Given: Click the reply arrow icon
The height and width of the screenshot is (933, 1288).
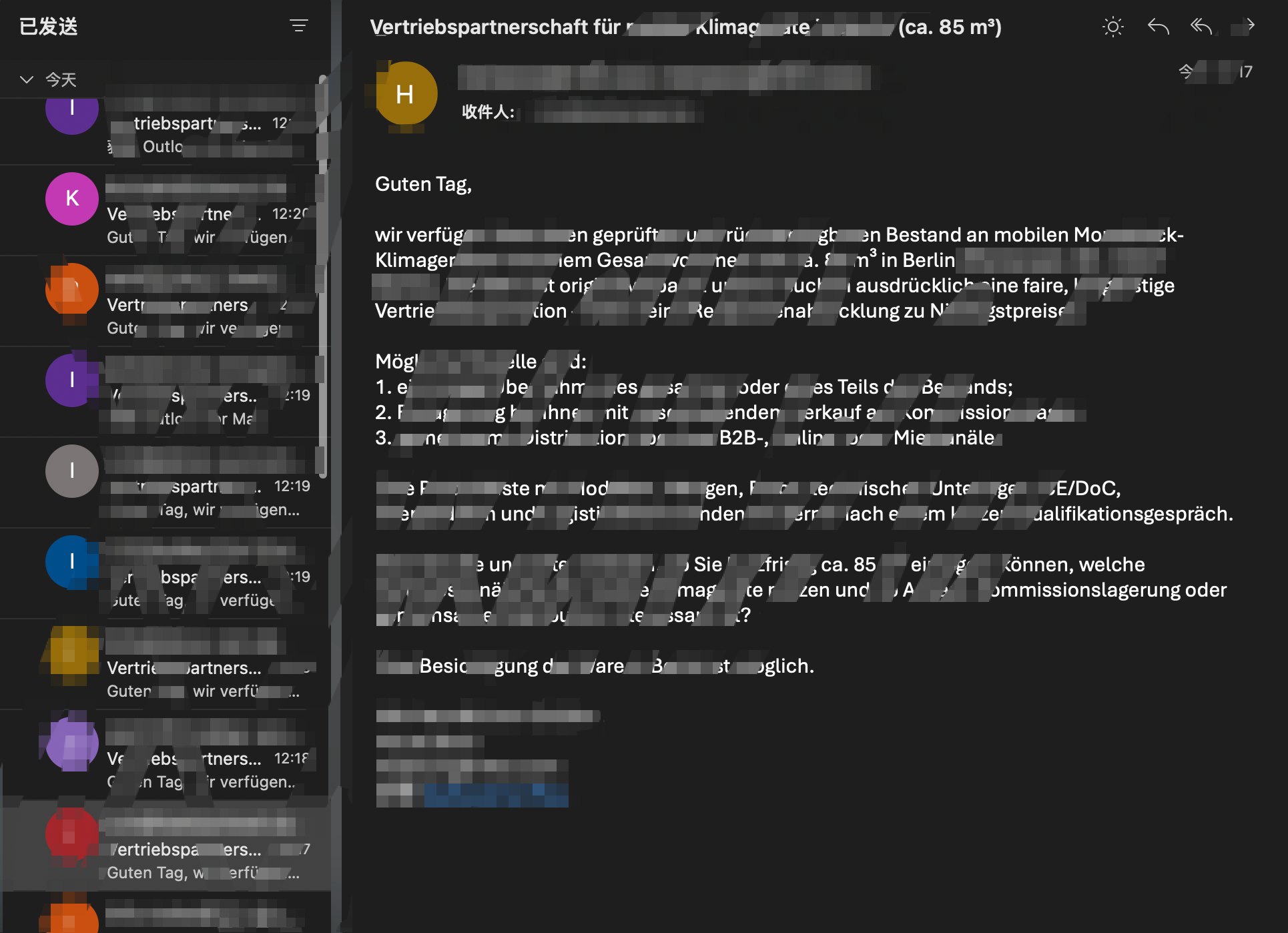Looking at the screenshot, I should coord(1158,27).
